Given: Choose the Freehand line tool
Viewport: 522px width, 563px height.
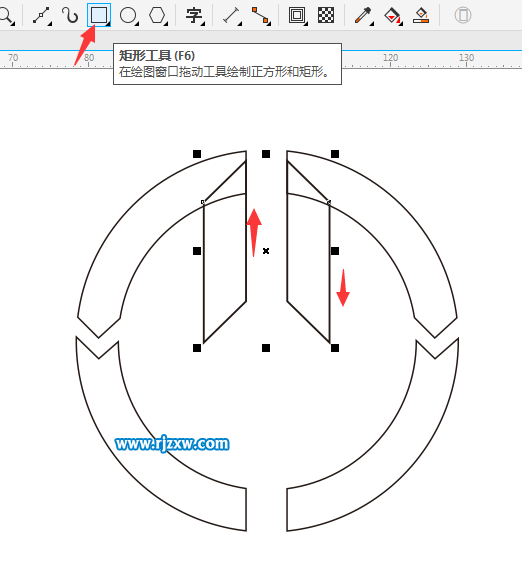Looking at the screenshot, I should [x=41, y=16].
